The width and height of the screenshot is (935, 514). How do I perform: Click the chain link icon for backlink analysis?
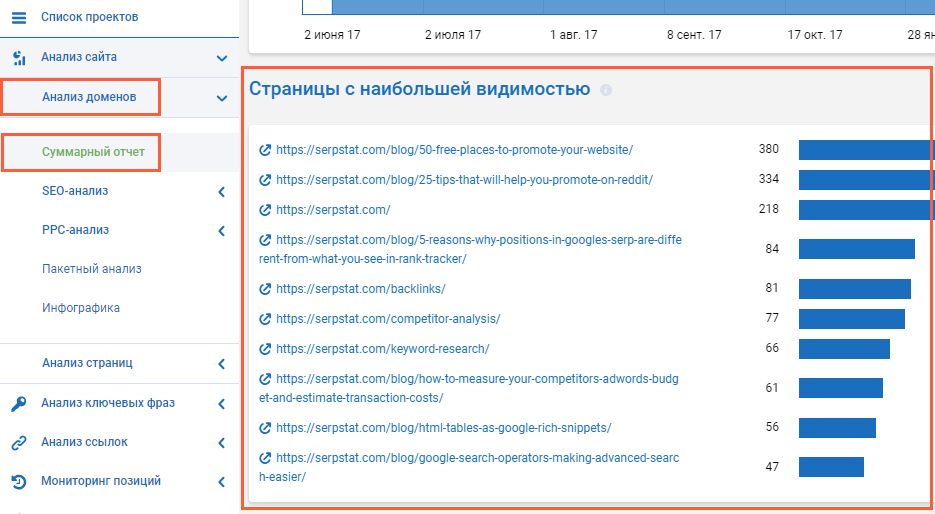(19, 442)
